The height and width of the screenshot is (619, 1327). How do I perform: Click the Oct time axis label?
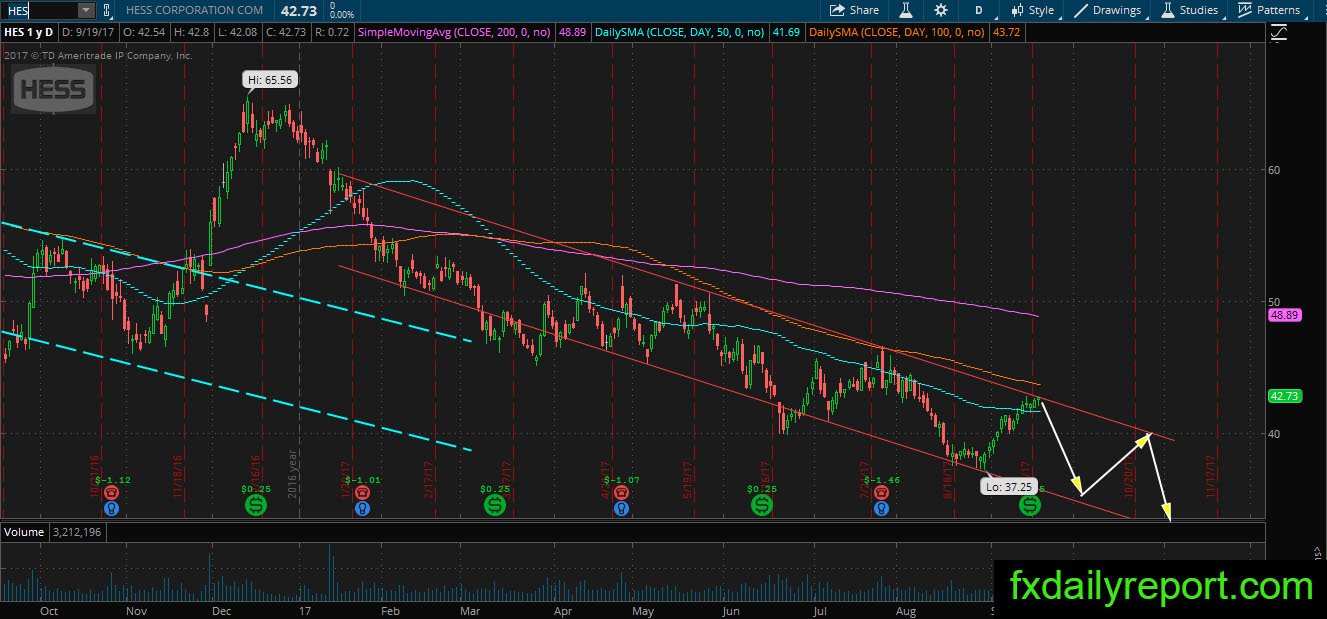pyautogui.click(x=48, y=611)
